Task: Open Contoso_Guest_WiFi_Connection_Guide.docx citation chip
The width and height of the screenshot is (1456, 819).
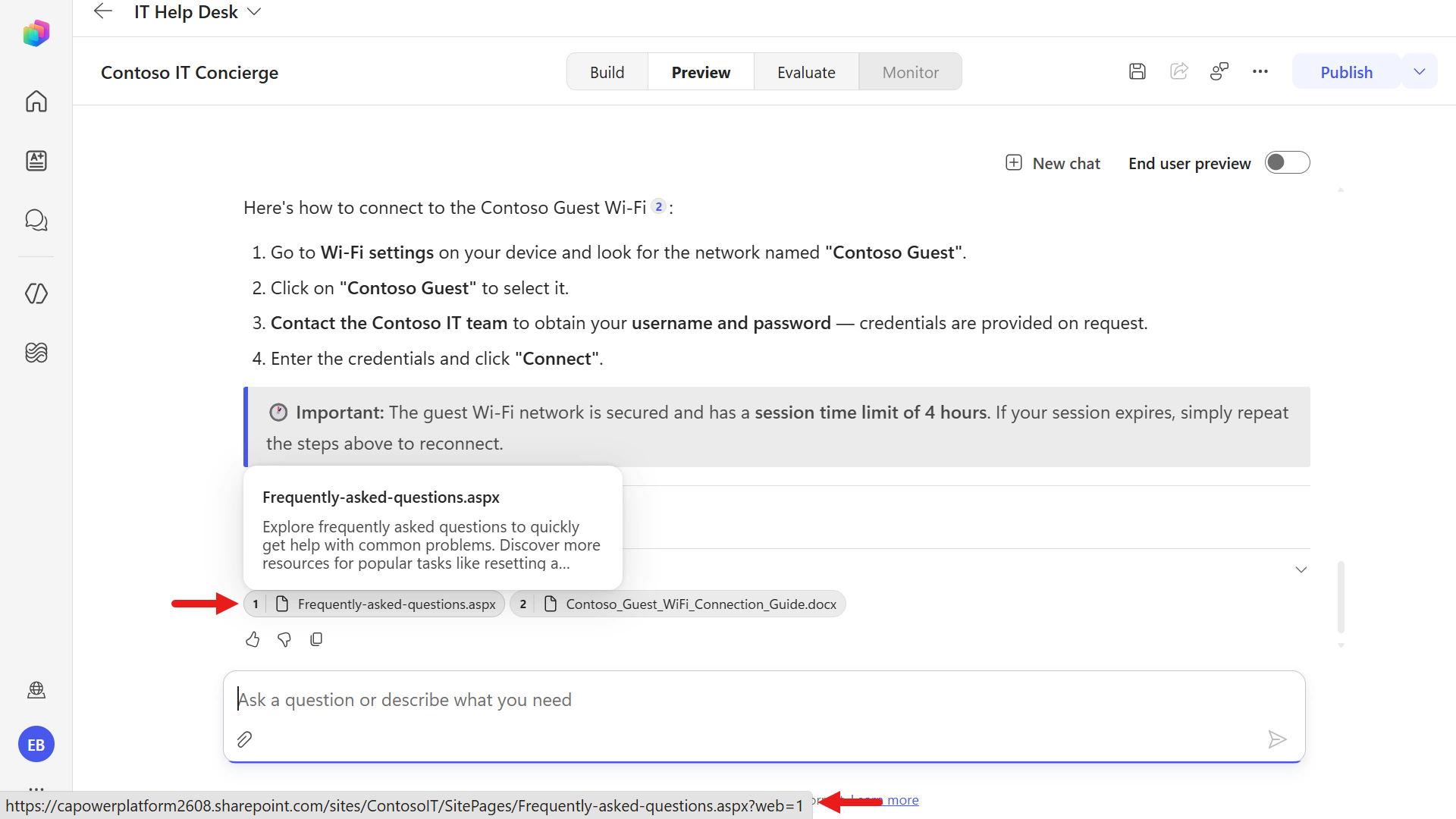Action: click(678, 604)
